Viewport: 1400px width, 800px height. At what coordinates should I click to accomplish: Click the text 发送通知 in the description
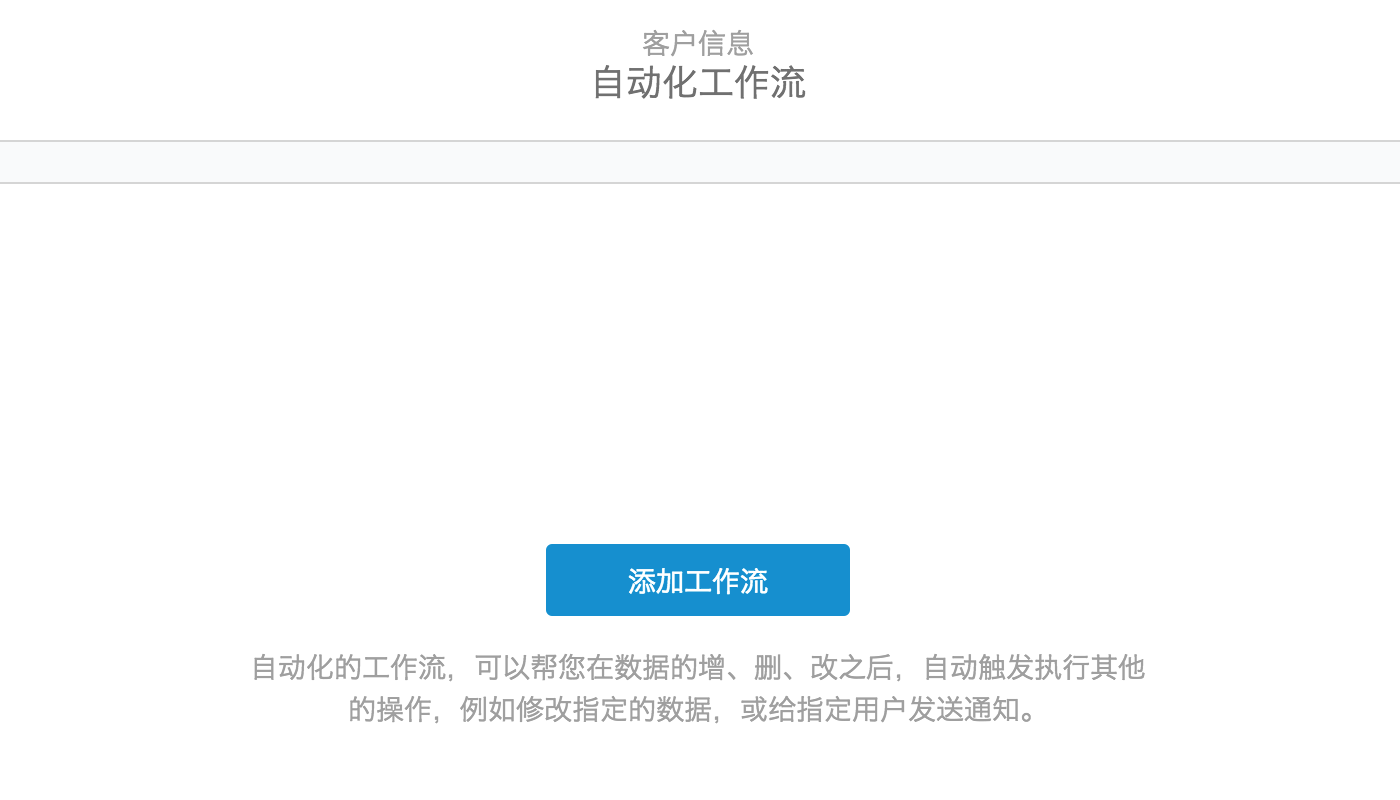click(964, 709)
